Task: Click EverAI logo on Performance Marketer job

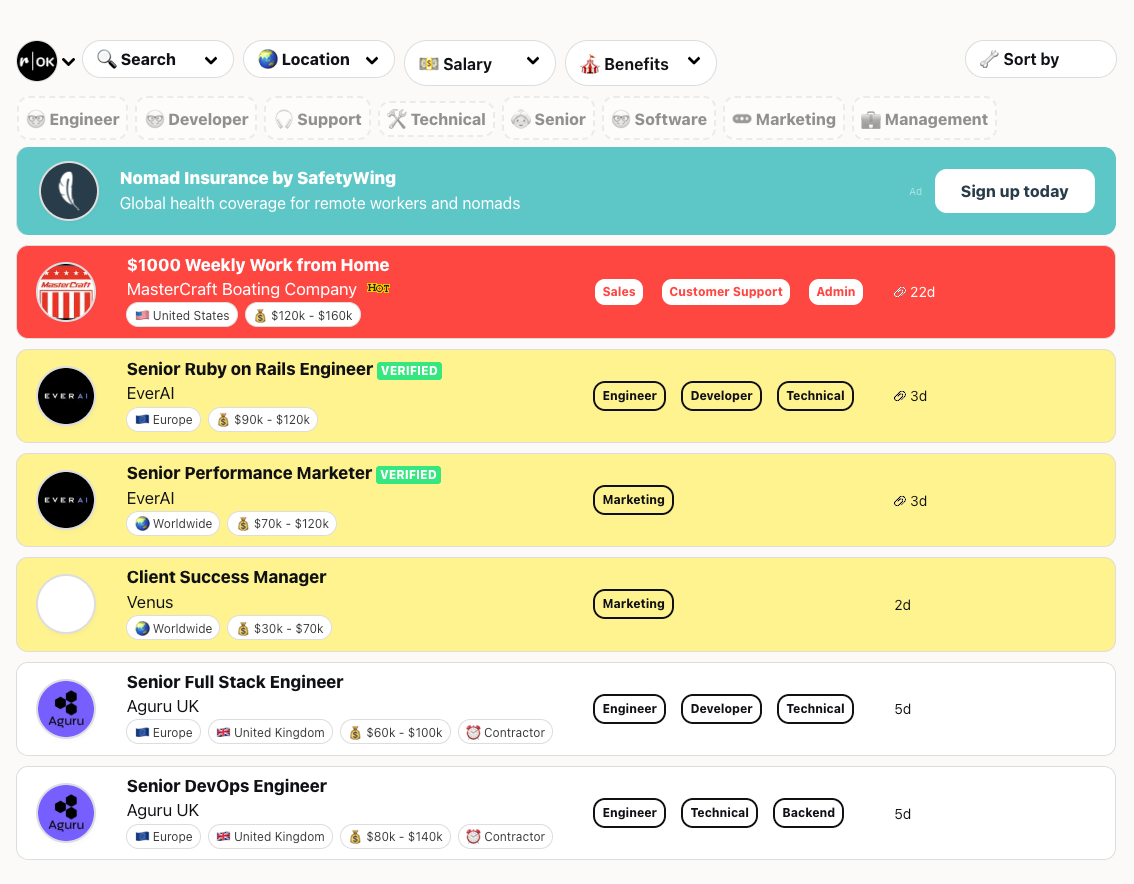Action: coord(66,500)
